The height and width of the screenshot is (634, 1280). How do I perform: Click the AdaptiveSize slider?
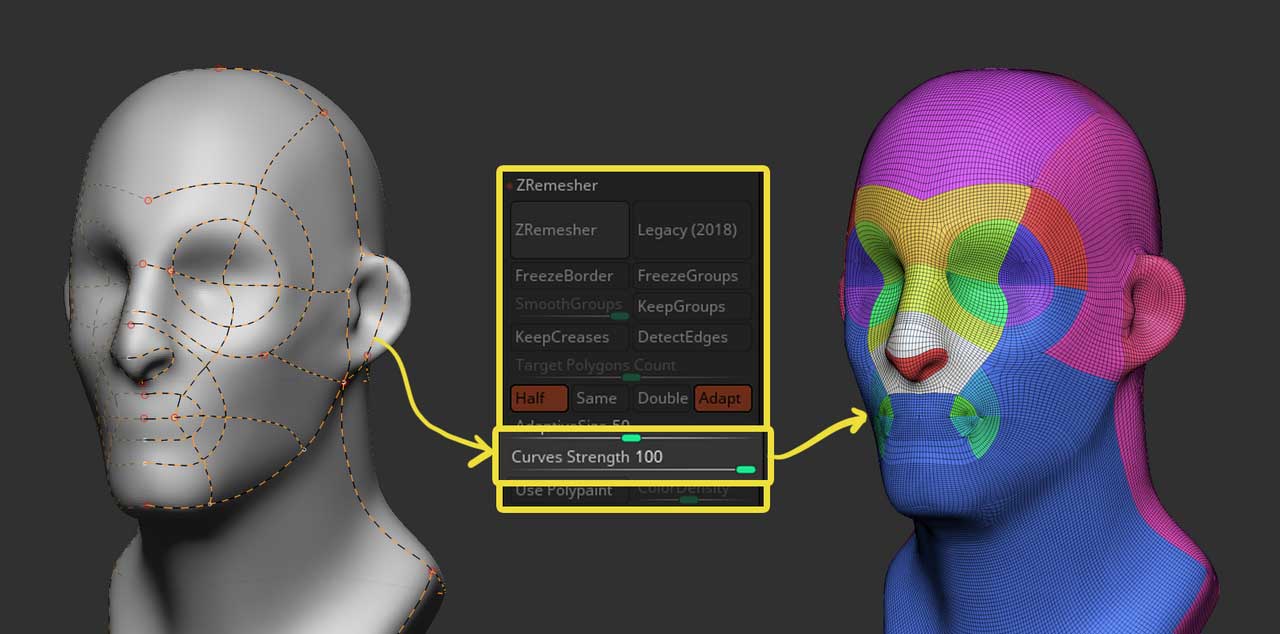(631, 430)
